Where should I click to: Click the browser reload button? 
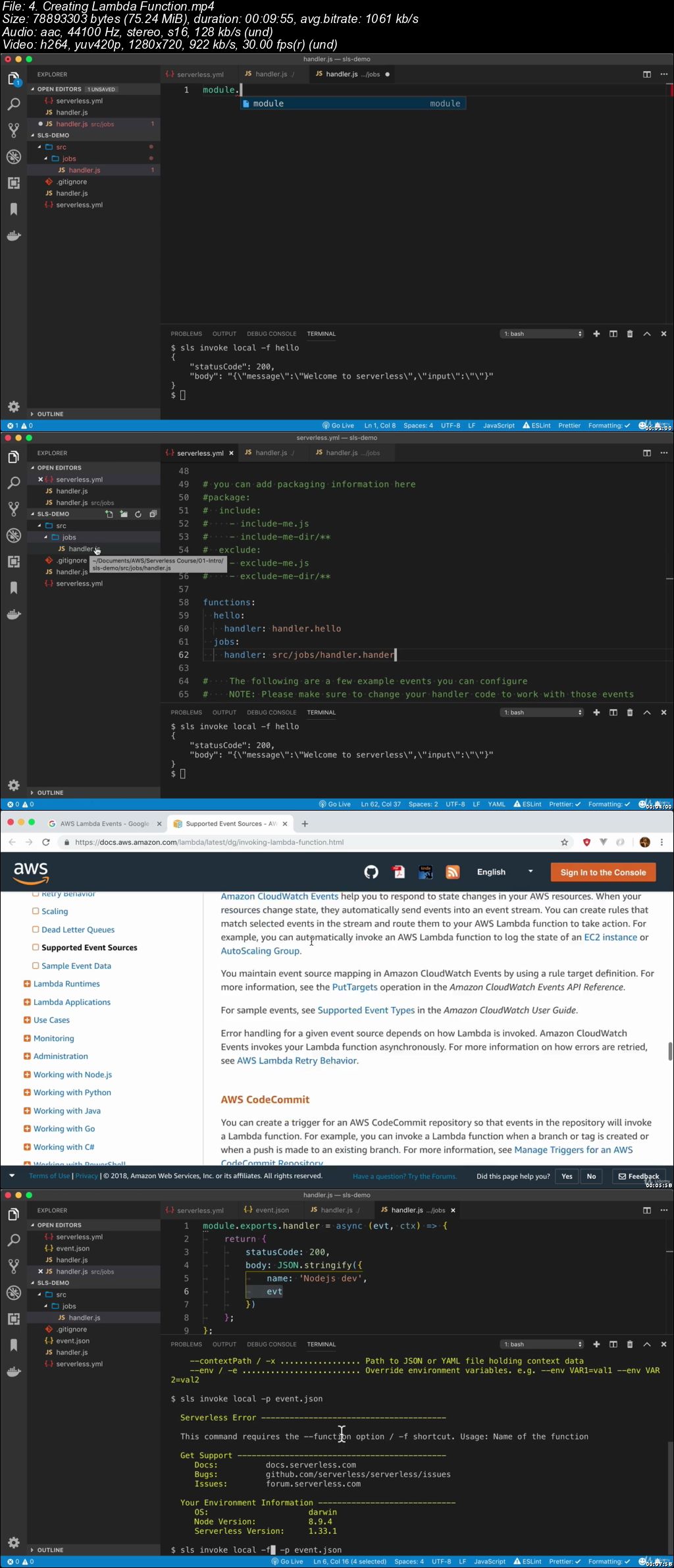click(45, 842)
